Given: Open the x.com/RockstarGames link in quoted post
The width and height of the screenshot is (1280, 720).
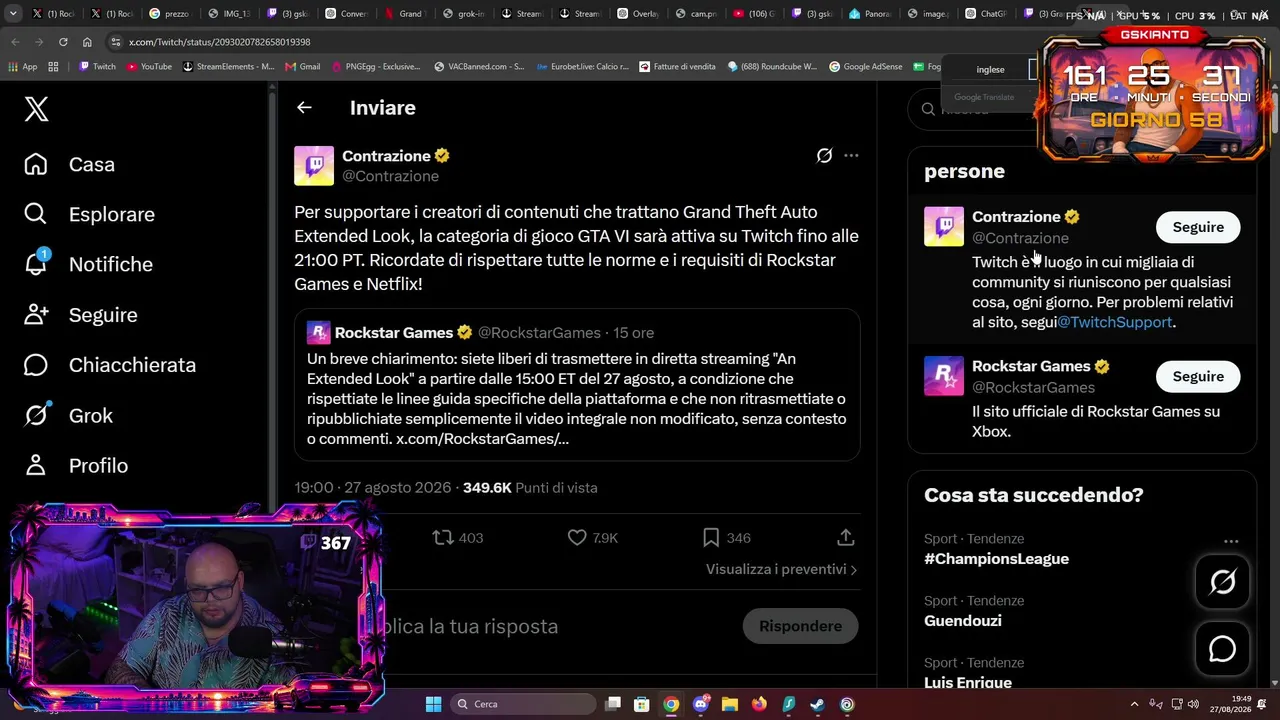Looking at the screenshot, I should [x=482, y=439].
